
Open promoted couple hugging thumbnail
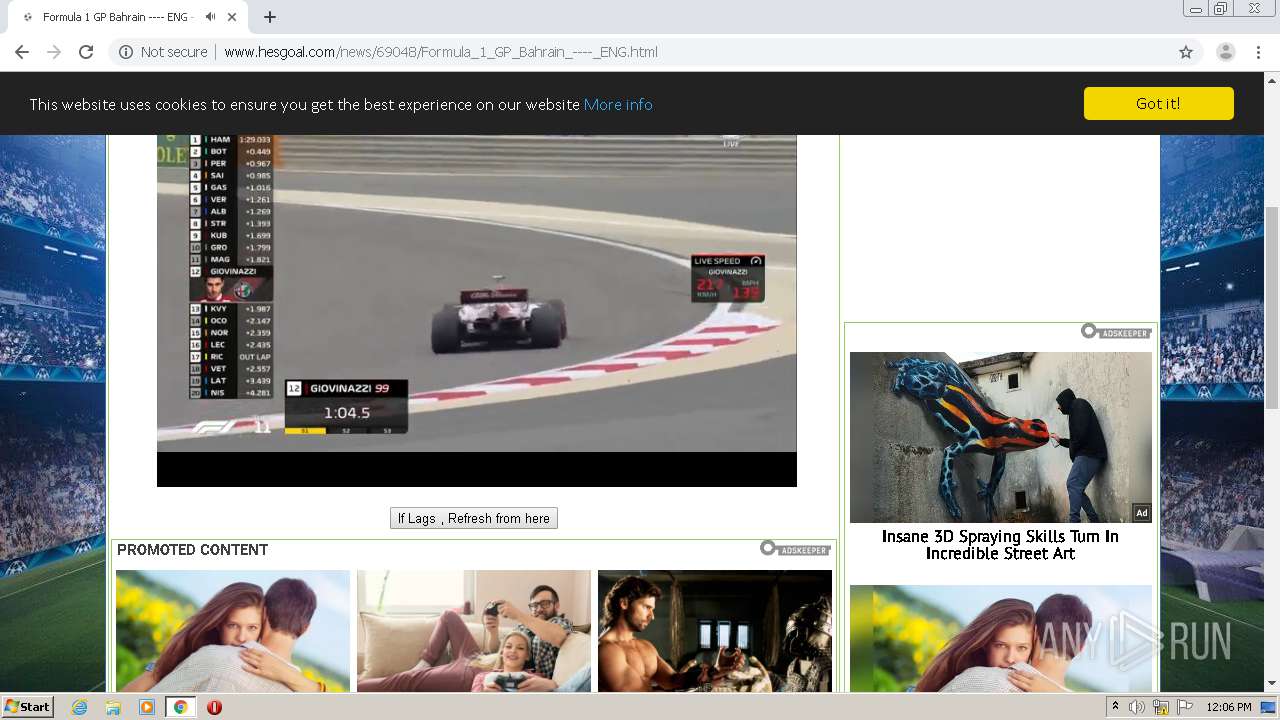click(x=233, y=631)
